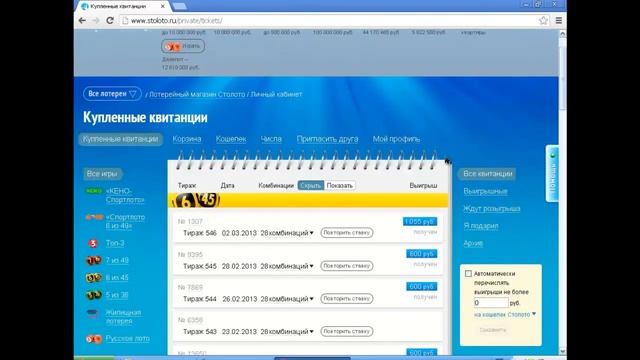Viewport: 640px width, 360px height.
Task: Click the scrollbar down arrow
Action: pyautogui.click(x=562, y=351)
